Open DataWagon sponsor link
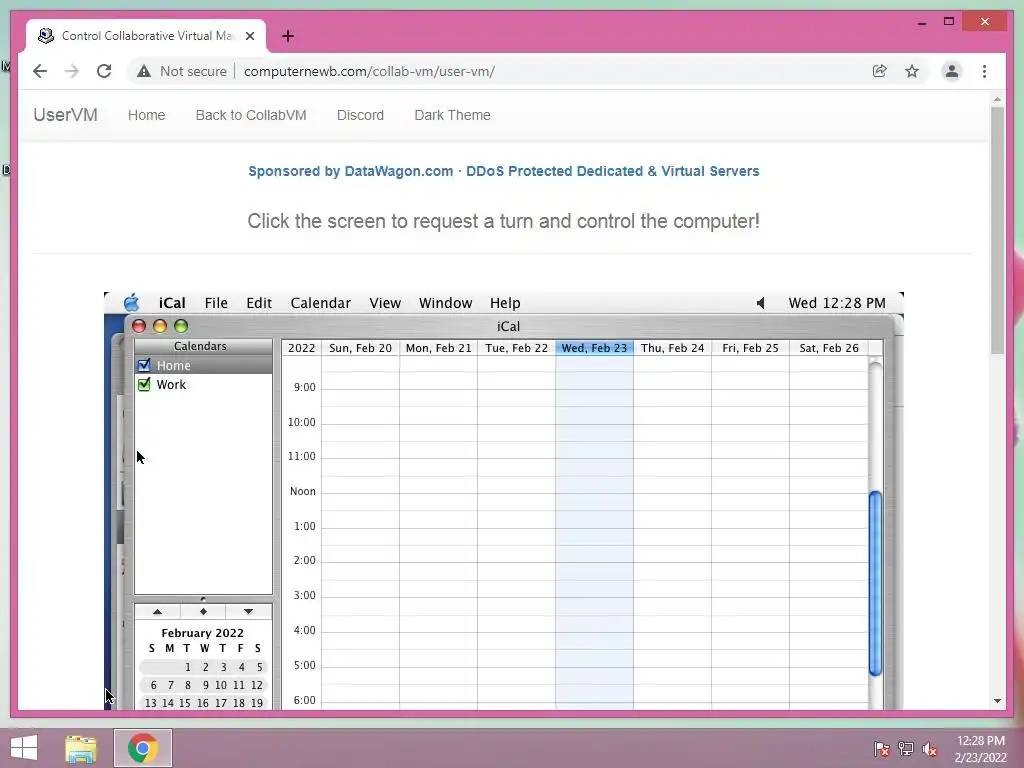Viewport: 1024px width, 768px height. (504, 171)
